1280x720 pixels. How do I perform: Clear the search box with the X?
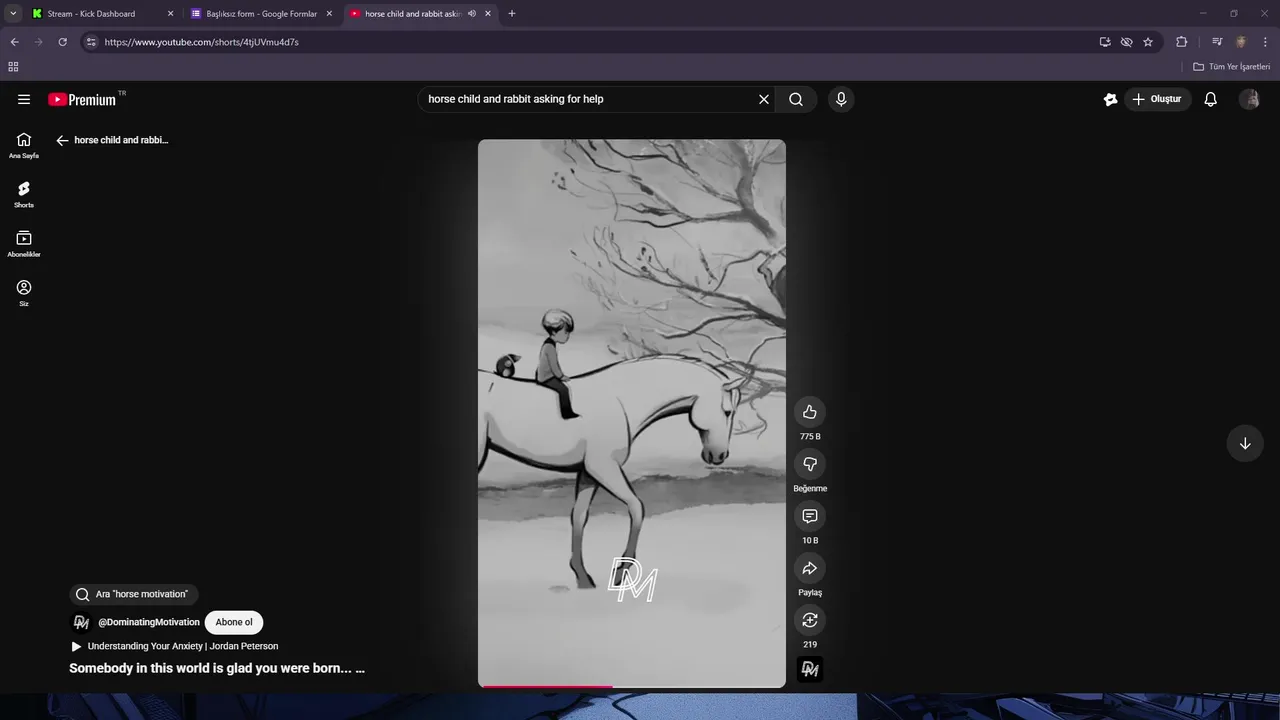pos(764,99)
